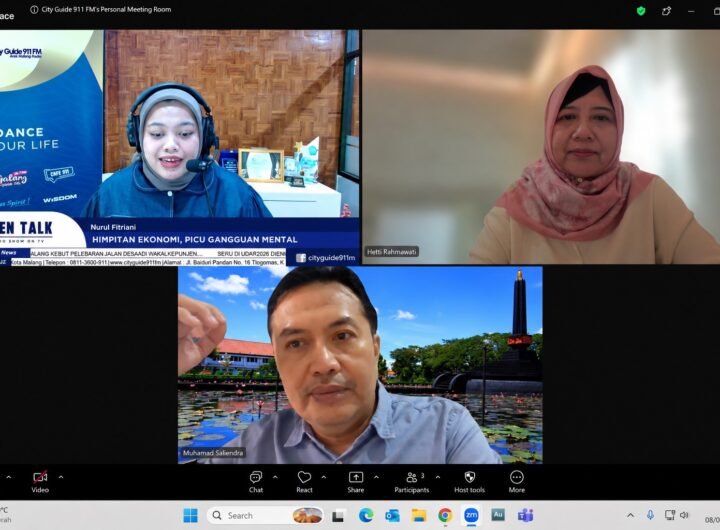Open Microsoft Edge from taskbar
This screenshot has width=720, height=530.
click(366, 515)
